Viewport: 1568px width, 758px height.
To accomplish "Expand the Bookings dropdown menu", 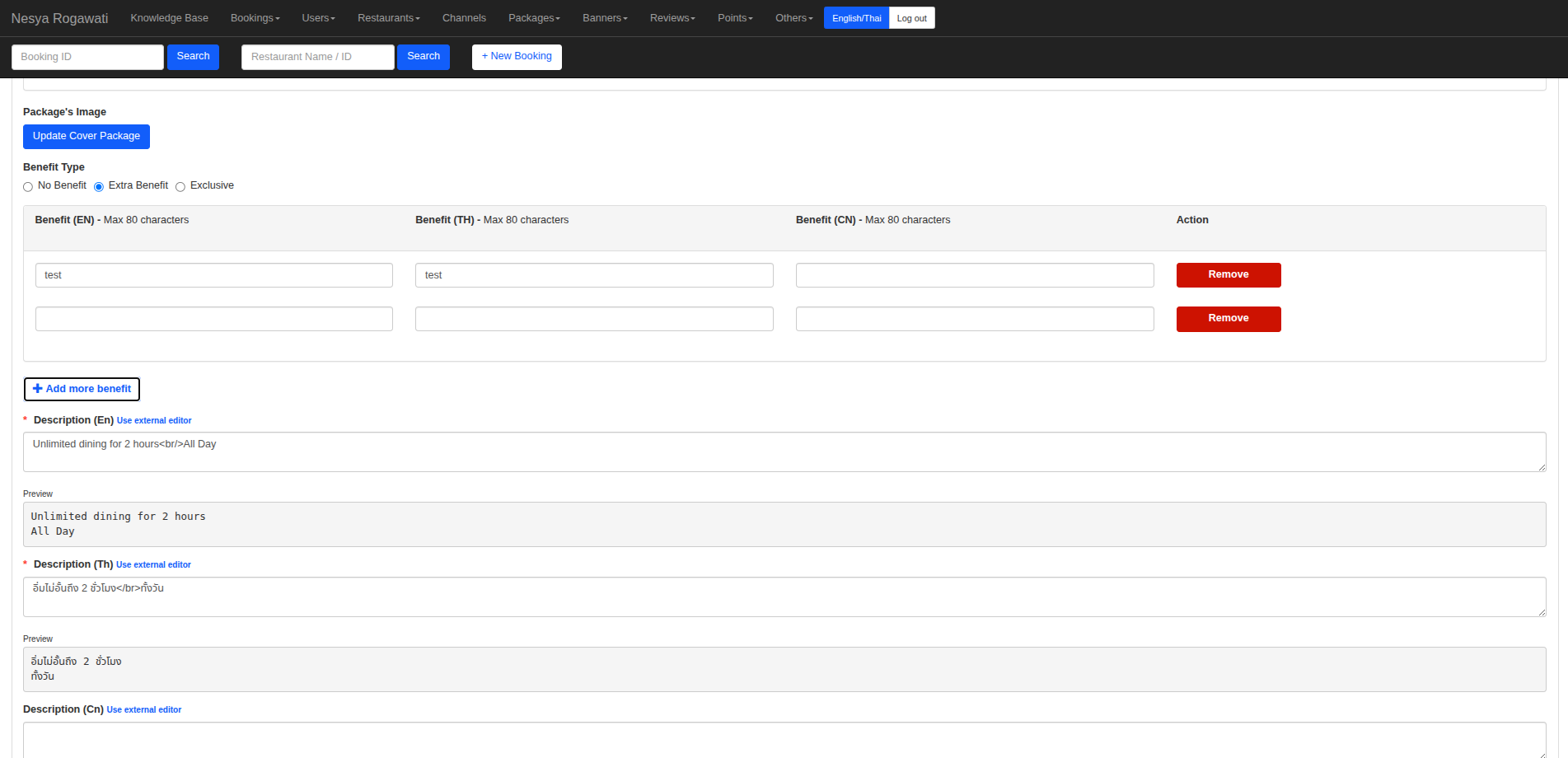I will pyautogui.click(x=255, y=18).
